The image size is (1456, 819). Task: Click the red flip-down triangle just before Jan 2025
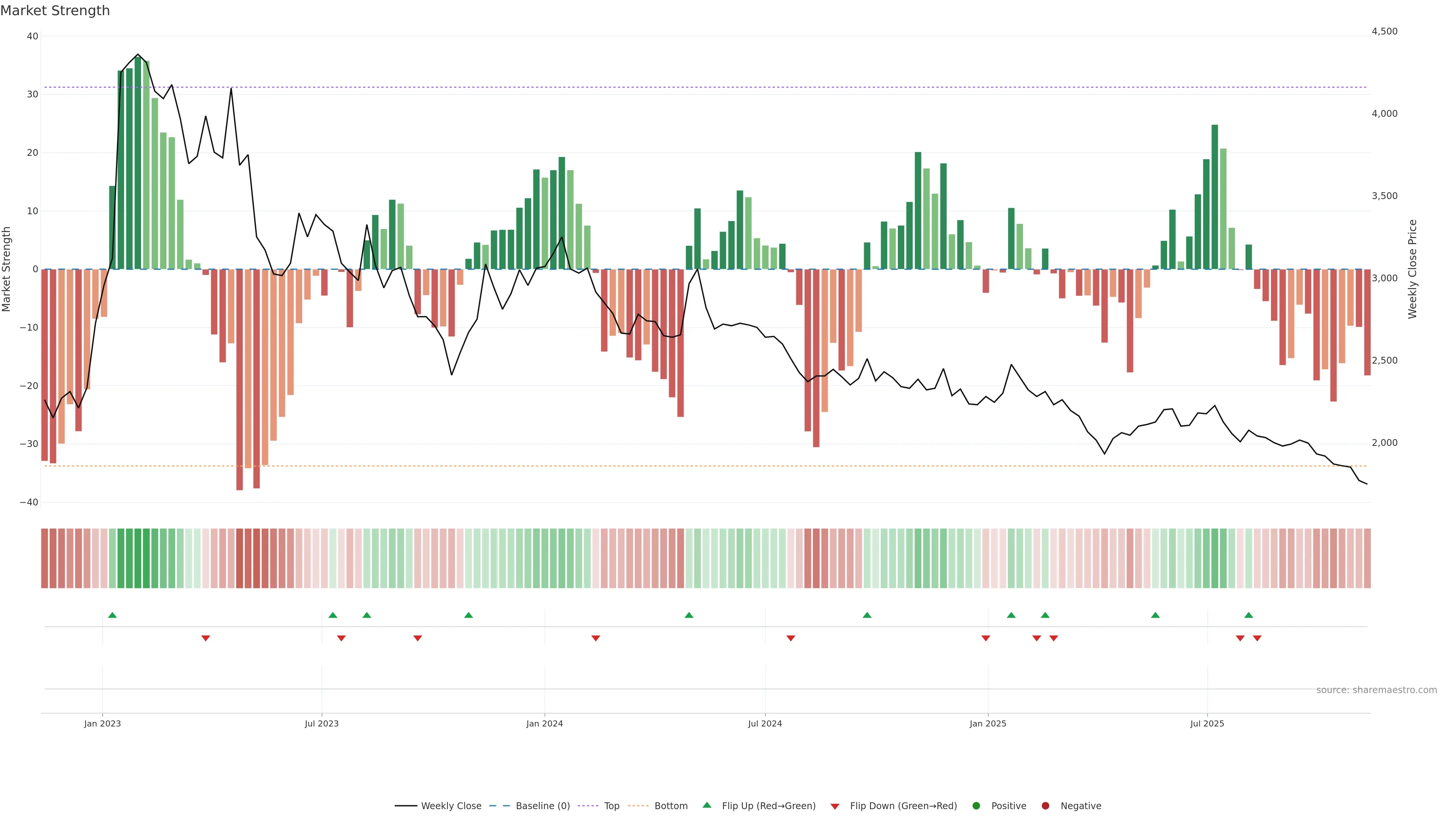(x=986, y=638)
